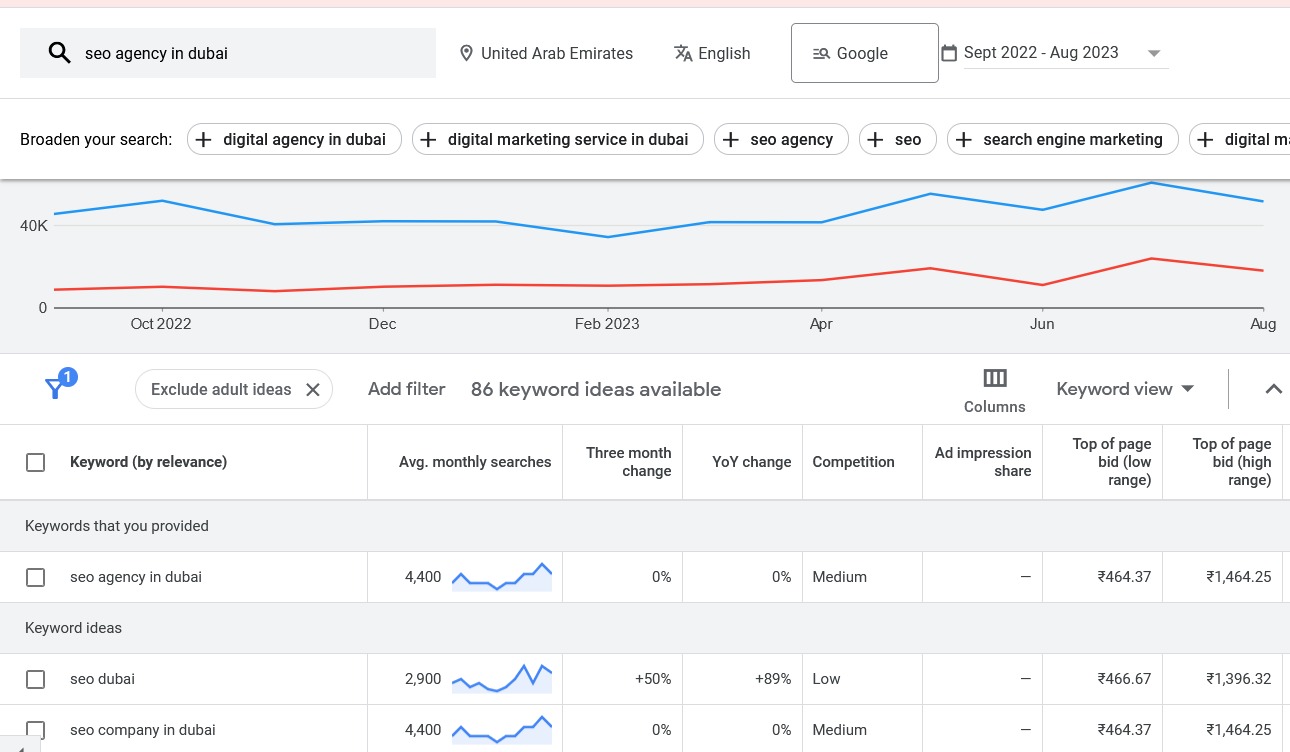
Task: Click plus icon on seo agency chip
Action: pos(731,140)
